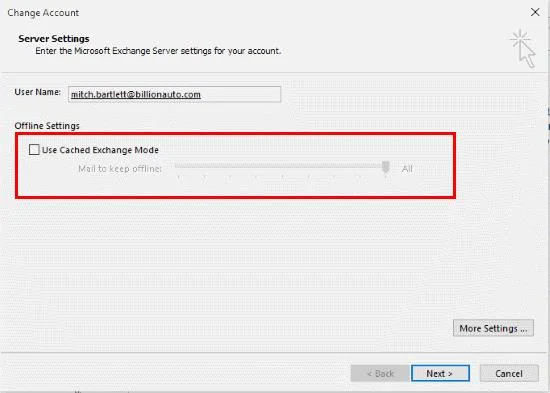Viewport: 550px width, 393px height.
Task: Click the 'User Name:' label
Action: click(38, 92)
